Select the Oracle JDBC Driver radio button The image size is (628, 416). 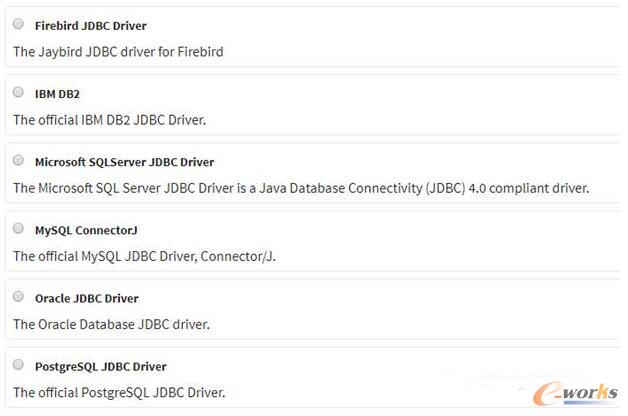[18, 296]
